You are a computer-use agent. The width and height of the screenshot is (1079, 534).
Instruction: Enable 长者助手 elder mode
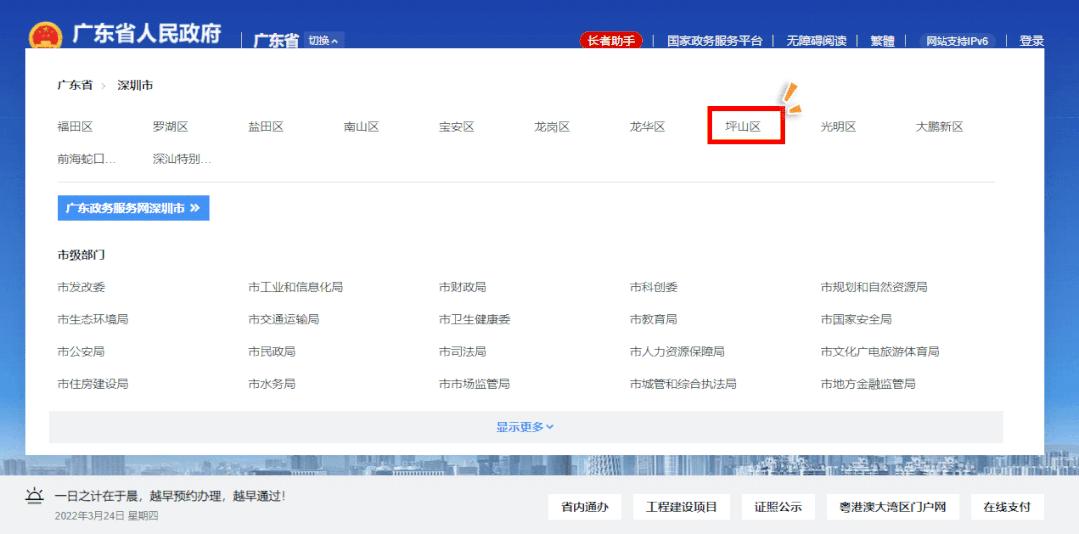click(x=611, y=41)
